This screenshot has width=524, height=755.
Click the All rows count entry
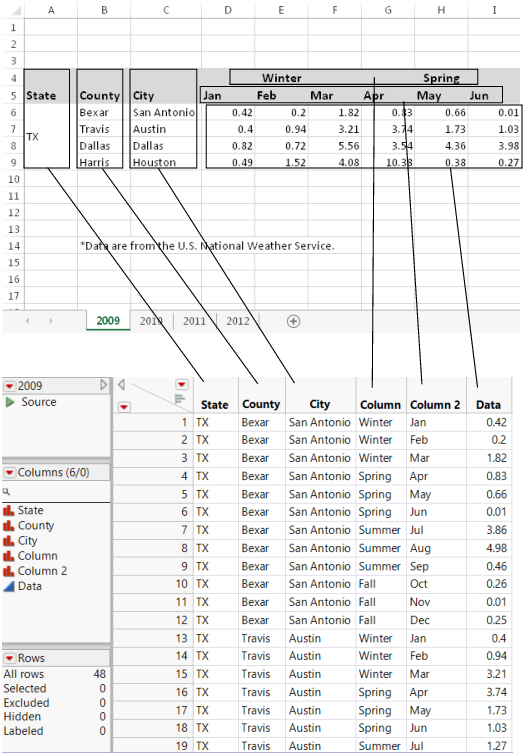point(54,674)
